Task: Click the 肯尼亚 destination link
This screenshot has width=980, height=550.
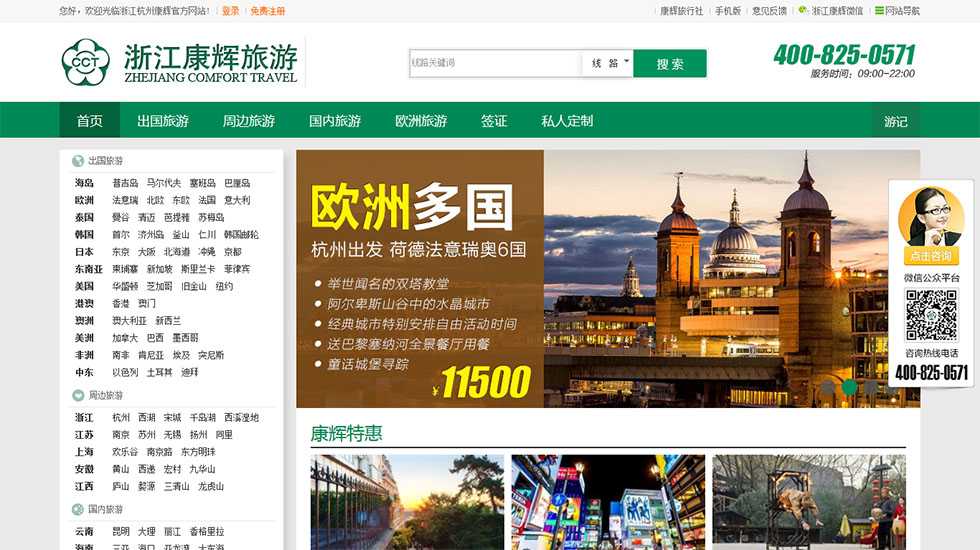Action: click(151, 355)
